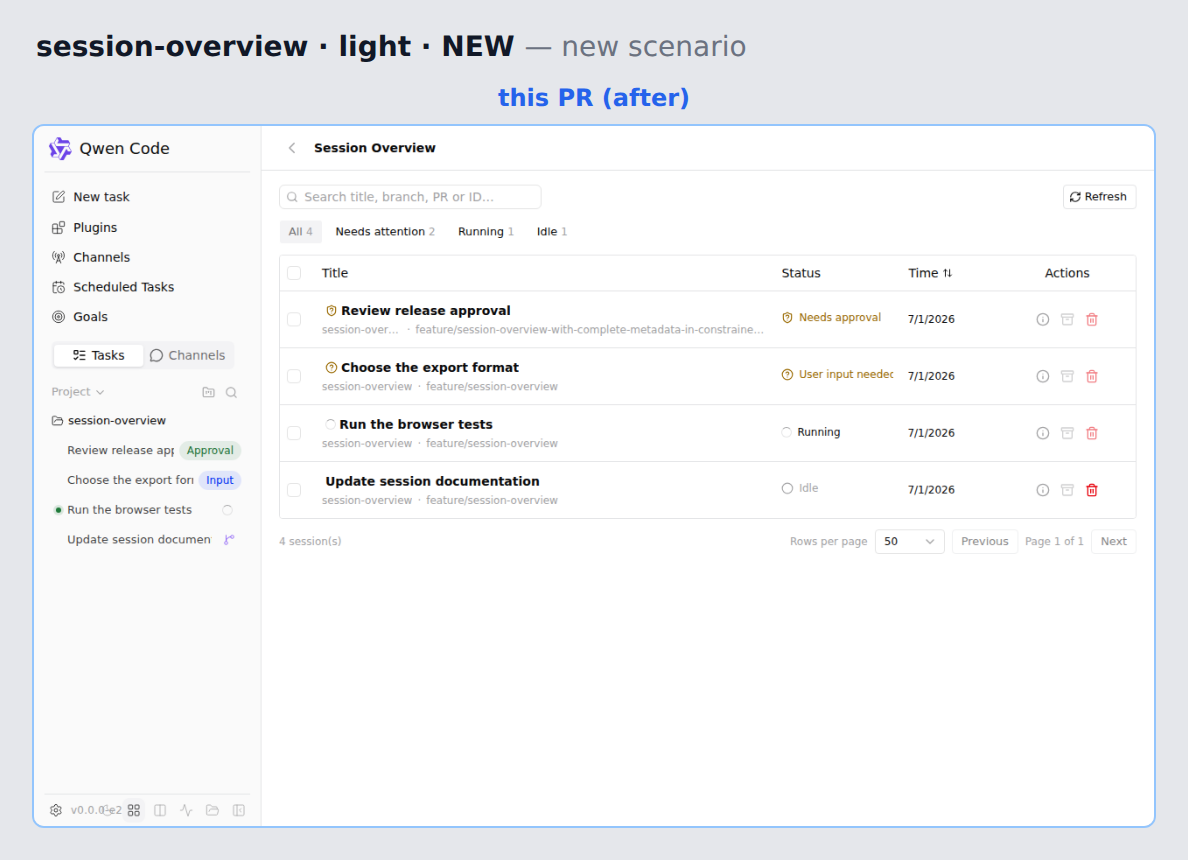Click the new project folder icon
Image resolution: width=1188 pixels, height=860 pixels.
pos(208,392)
